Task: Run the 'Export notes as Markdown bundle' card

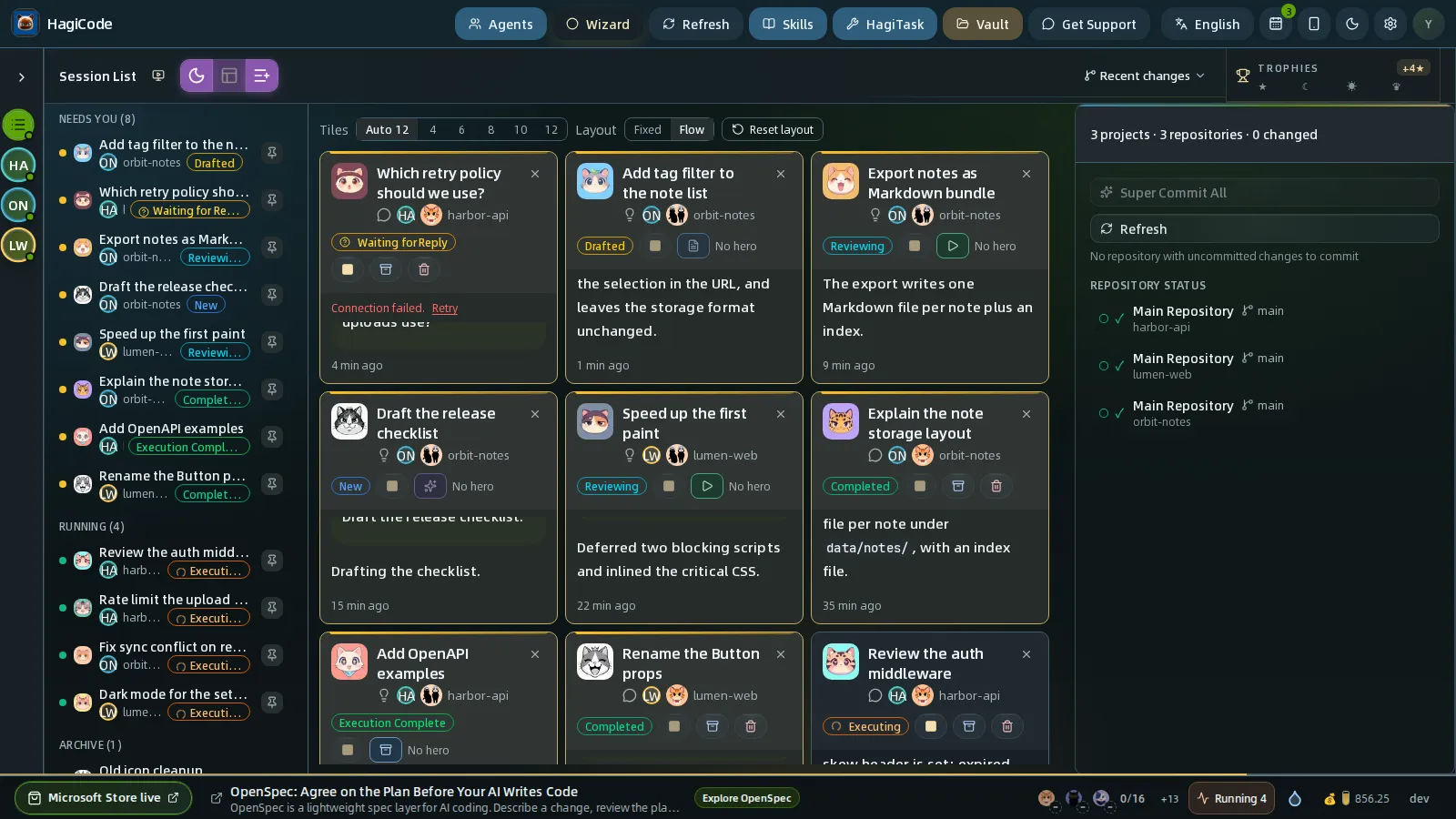Action: pyautogui.click(x=952, y=246)
